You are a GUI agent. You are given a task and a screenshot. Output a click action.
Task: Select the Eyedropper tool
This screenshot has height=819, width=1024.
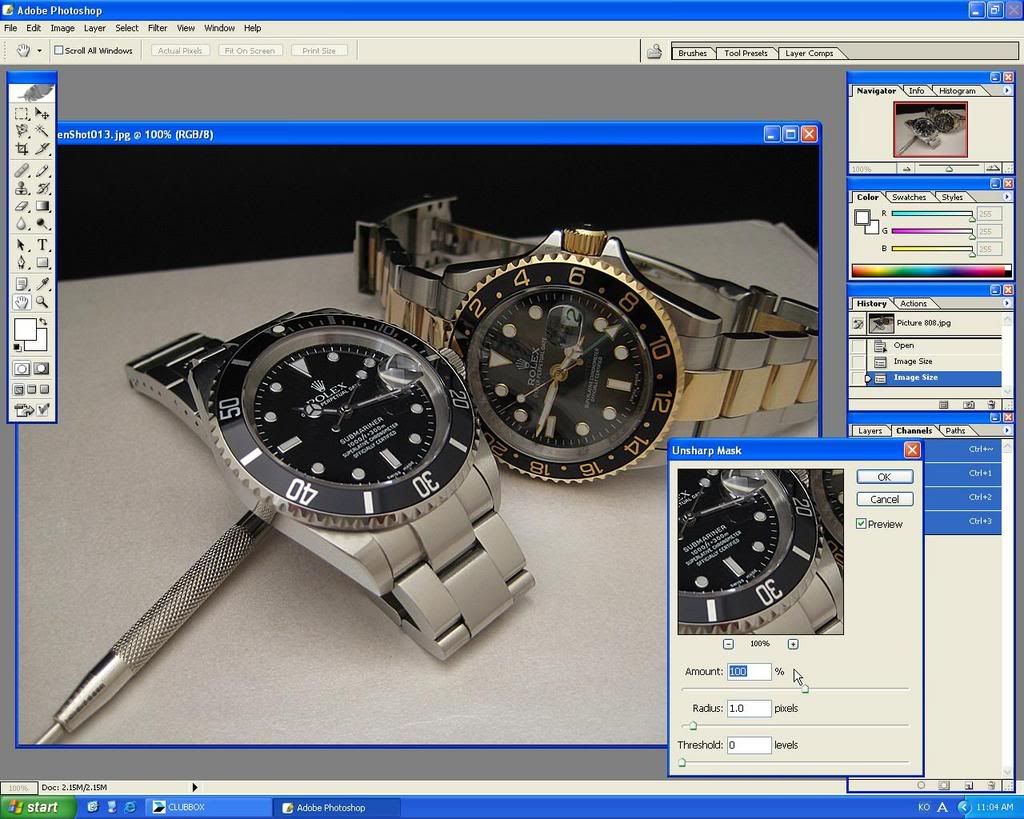42,284
